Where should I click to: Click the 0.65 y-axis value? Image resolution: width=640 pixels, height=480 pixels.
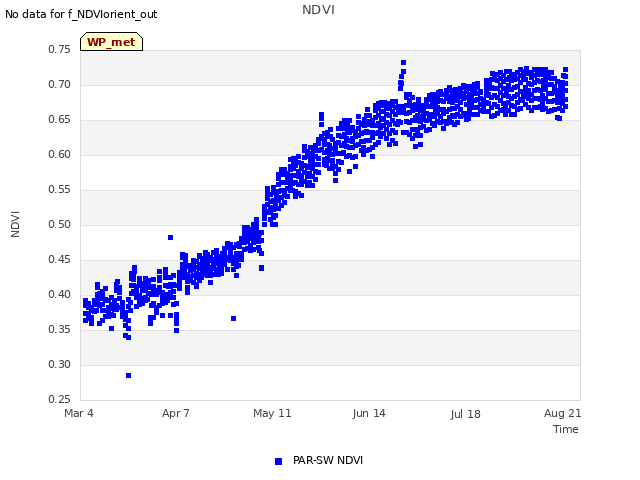point(59,120)
